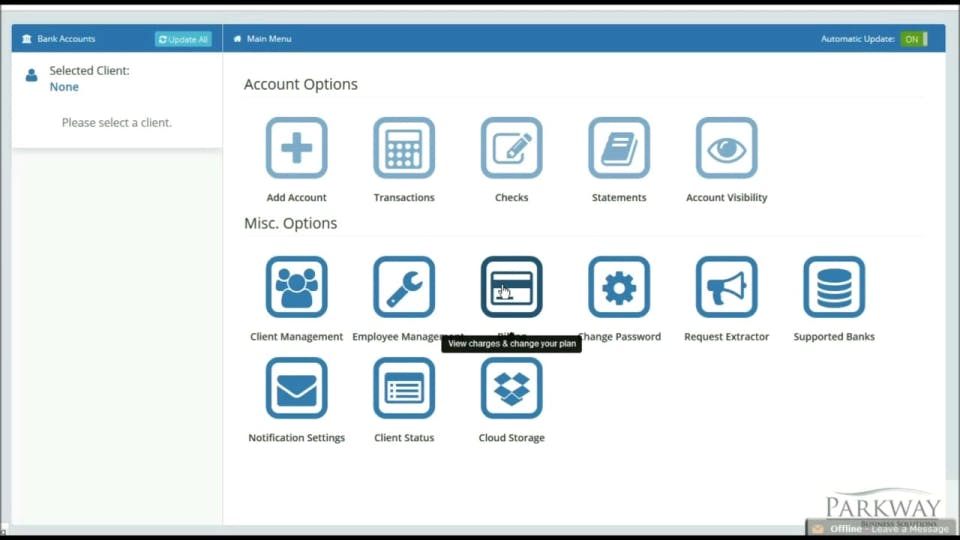Open Supported Banks database icon
Image resolution: width=960 pixels, height=540 pixels.
point(834,287)
